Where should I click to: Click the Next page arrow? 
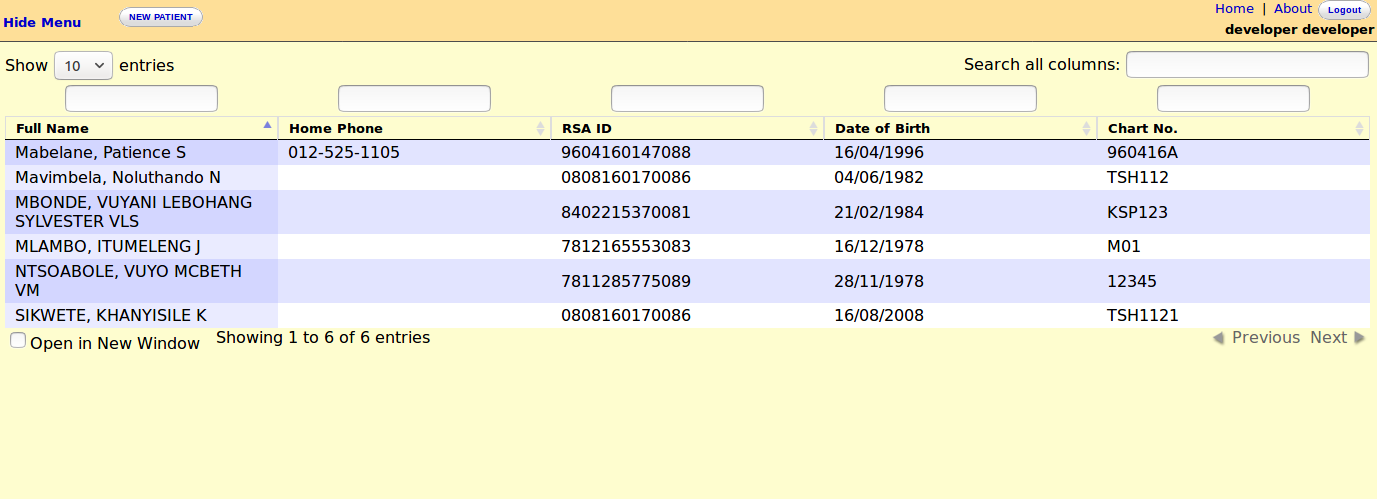coord(1359,338)
